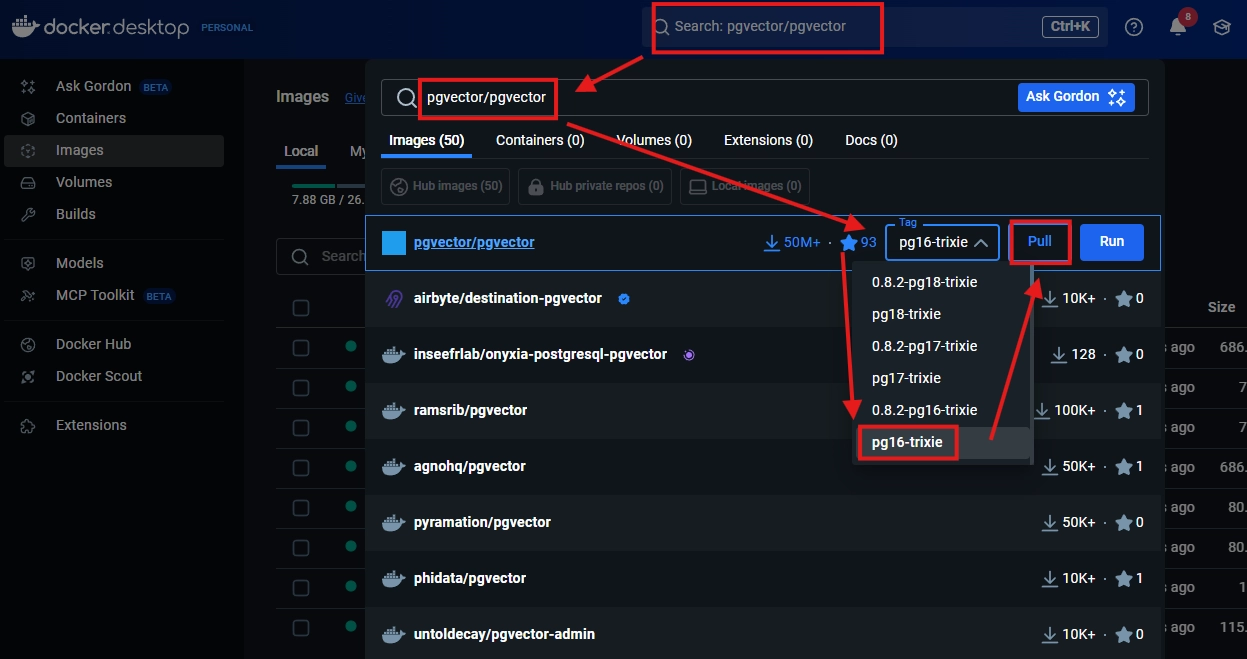1247x659 pixels.
Task: Open Volumes in the sidebar
Action: pos(112,182)
